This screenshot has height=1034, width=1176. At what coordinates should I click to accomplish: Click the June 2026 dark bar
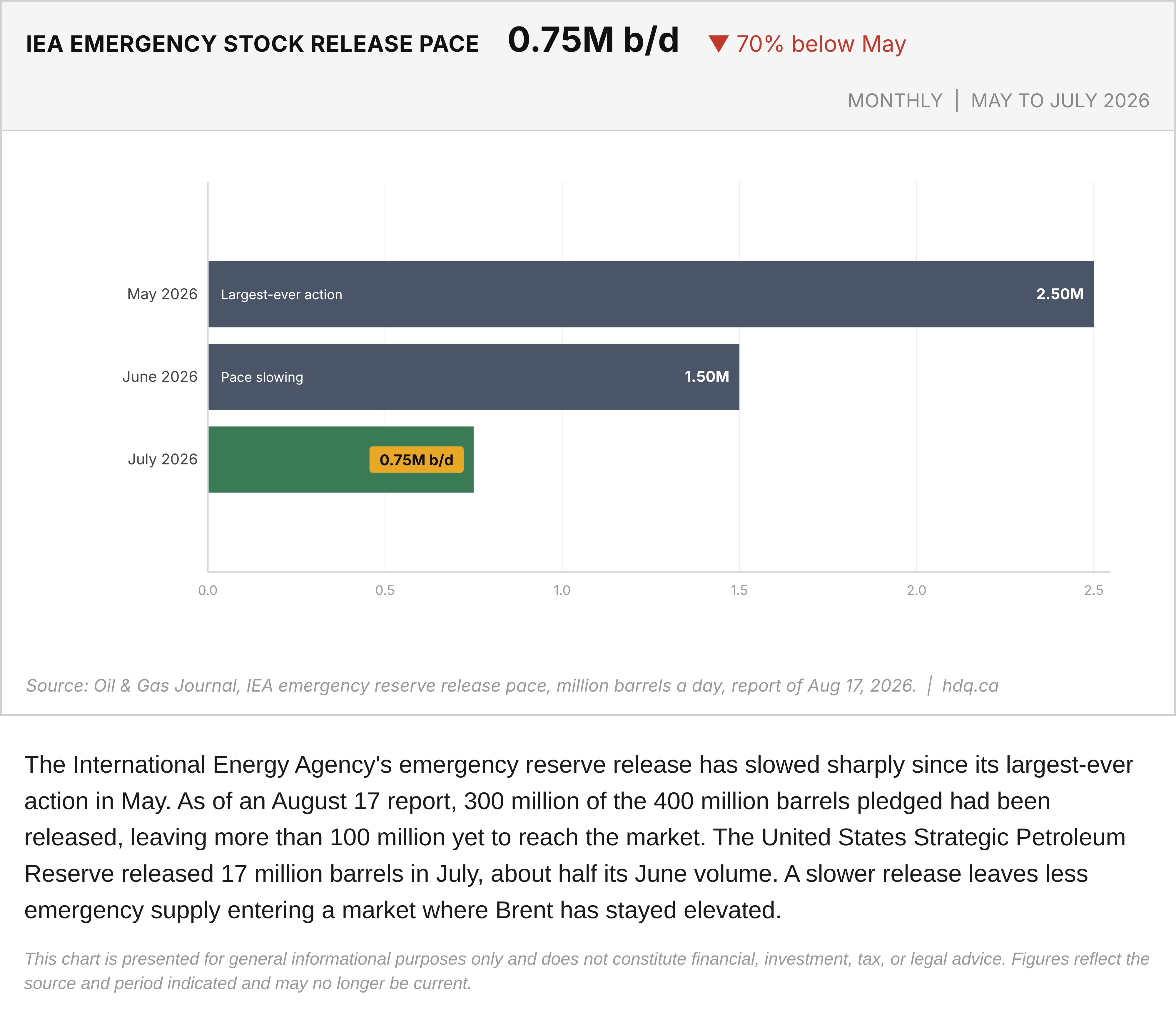pos(474,377)
